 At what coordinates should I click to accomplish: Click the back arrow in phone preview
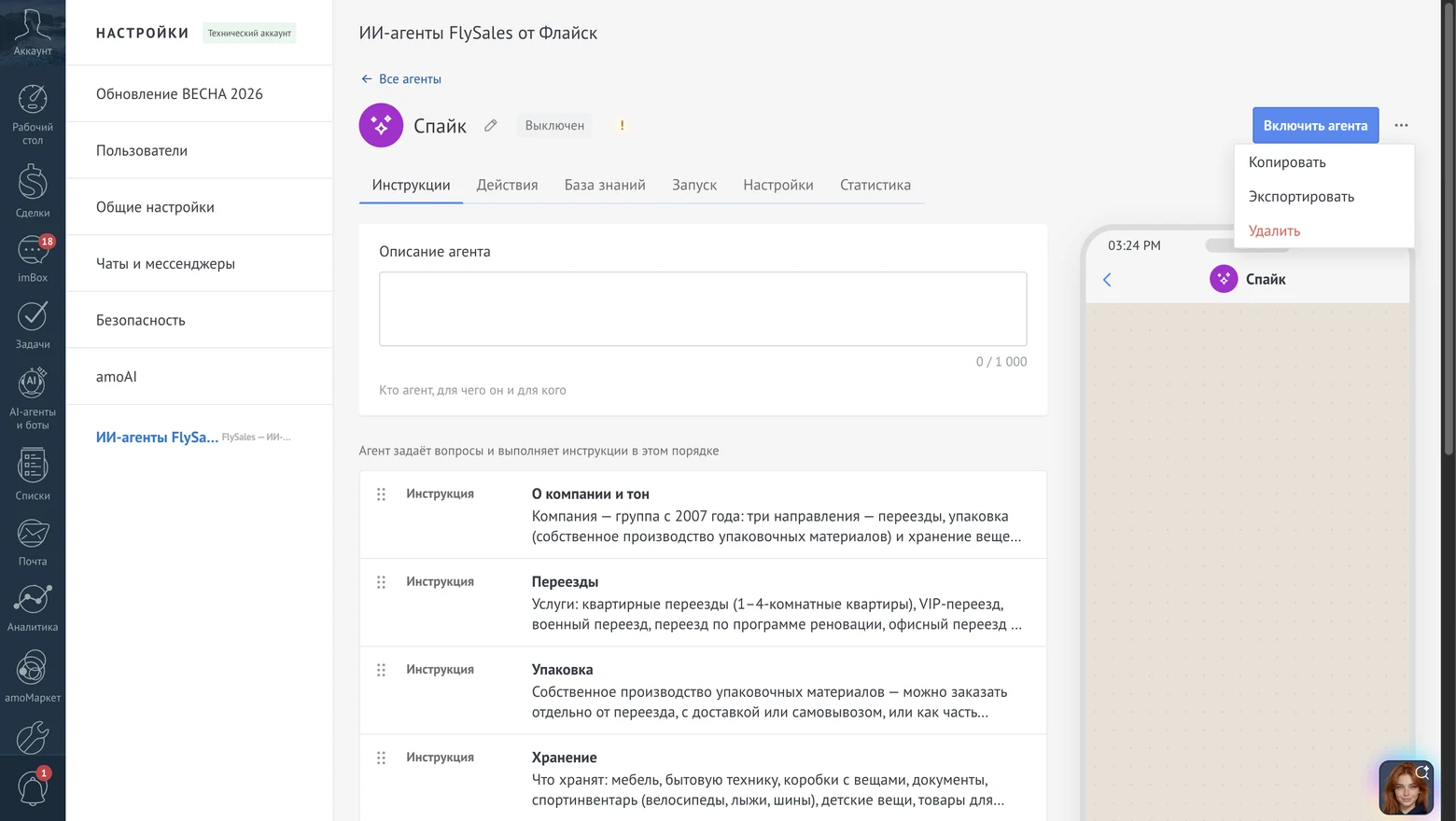[x=1107, y=279]
